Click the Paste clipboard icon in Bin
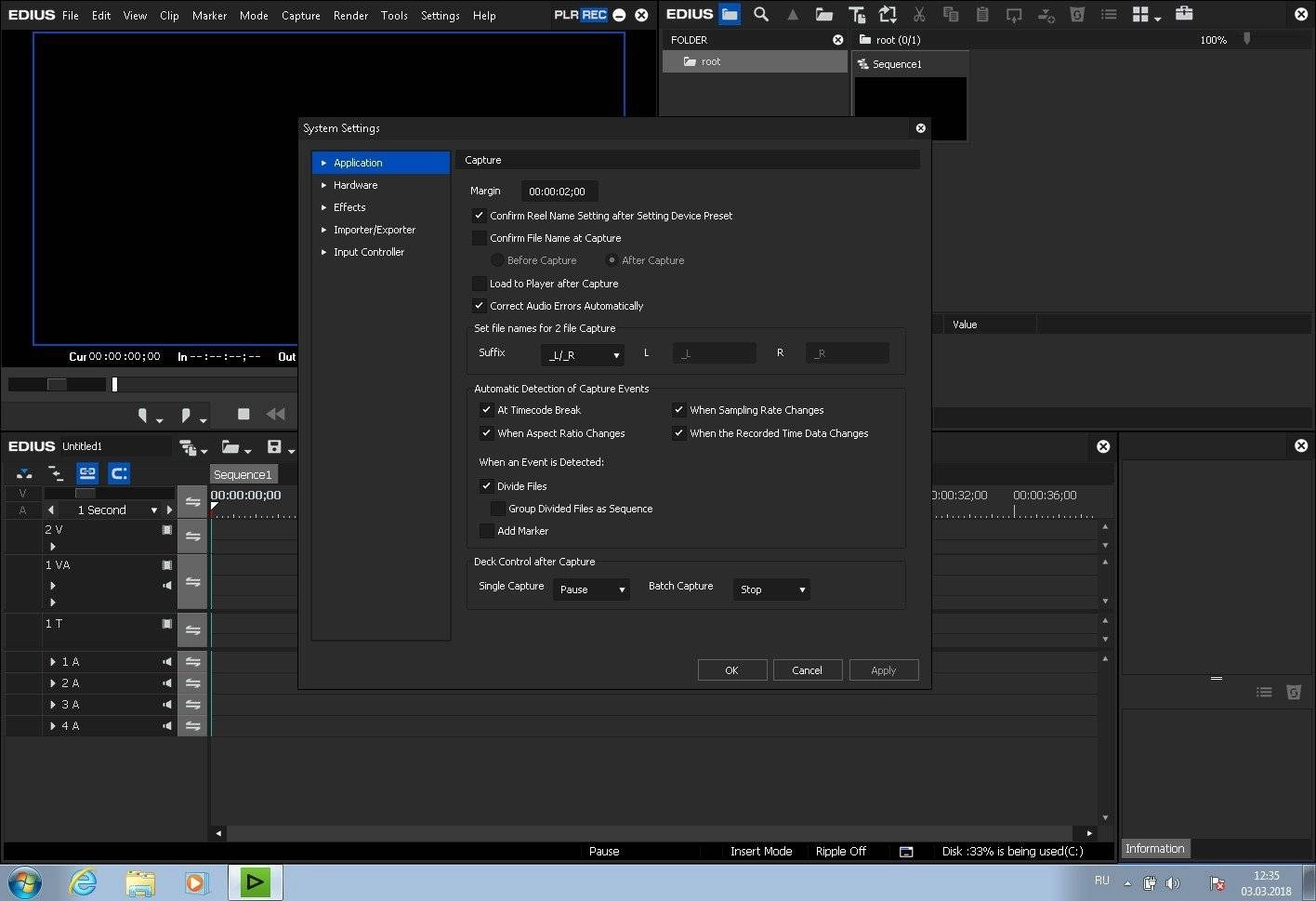This screenshot has width=1316, height=901. click(x=982, y=14)
